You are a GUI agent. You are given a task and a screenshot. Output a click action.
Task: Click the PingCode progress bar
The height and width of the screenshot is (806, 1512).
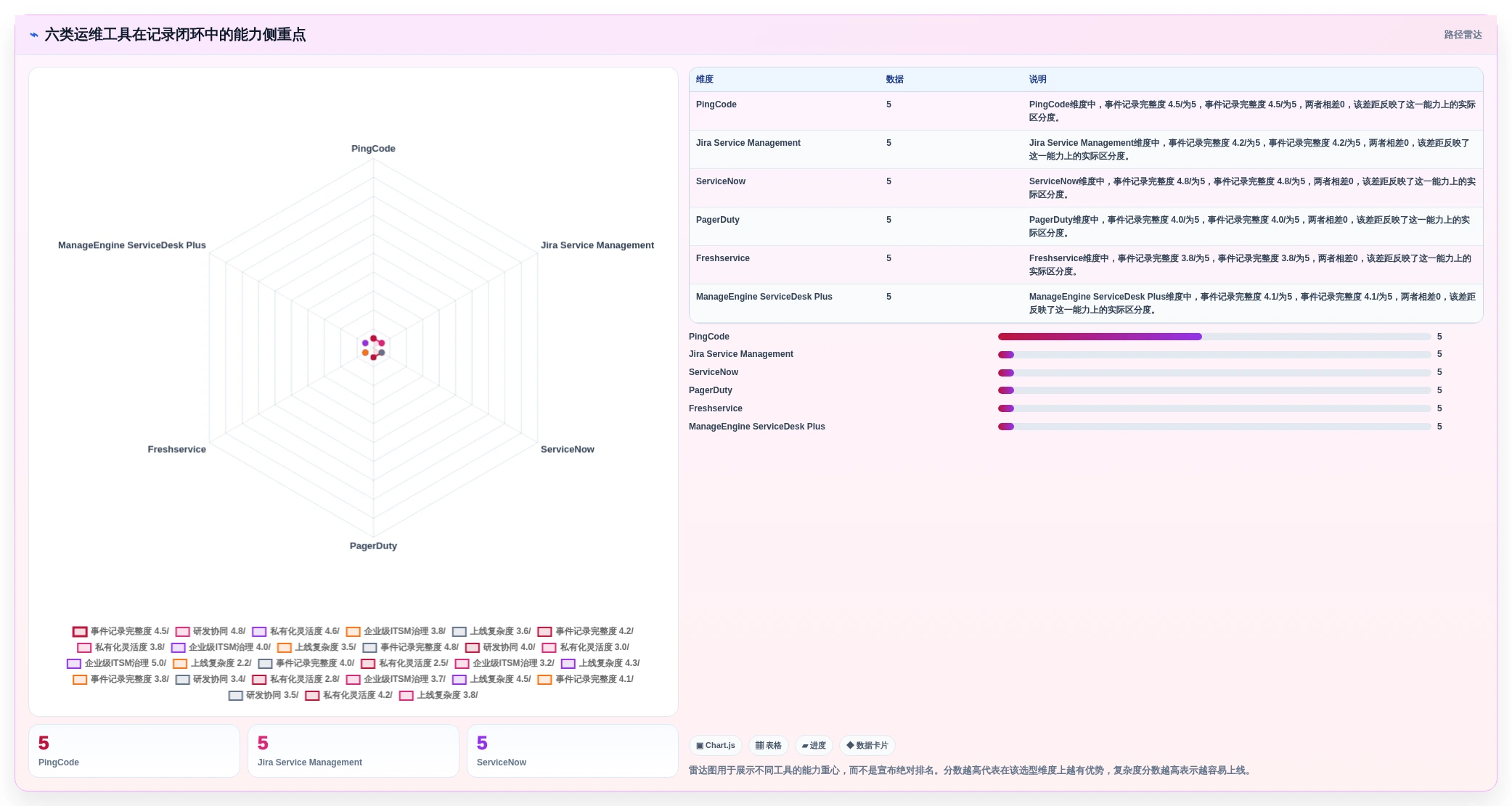[x=1214, y=337]
